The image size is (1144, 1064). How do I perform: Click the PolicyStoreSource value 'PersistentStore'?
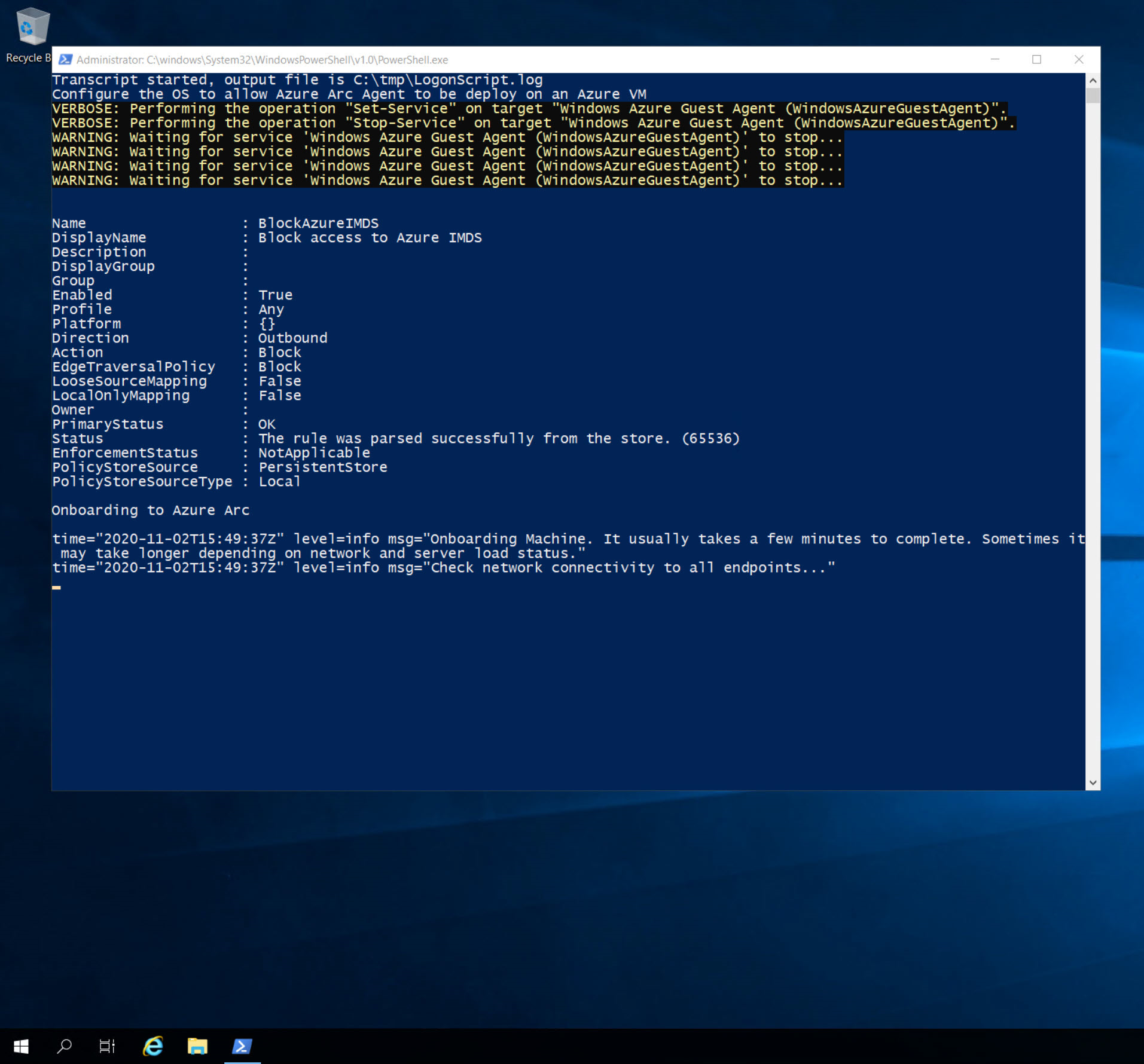(x=322, y=467)
